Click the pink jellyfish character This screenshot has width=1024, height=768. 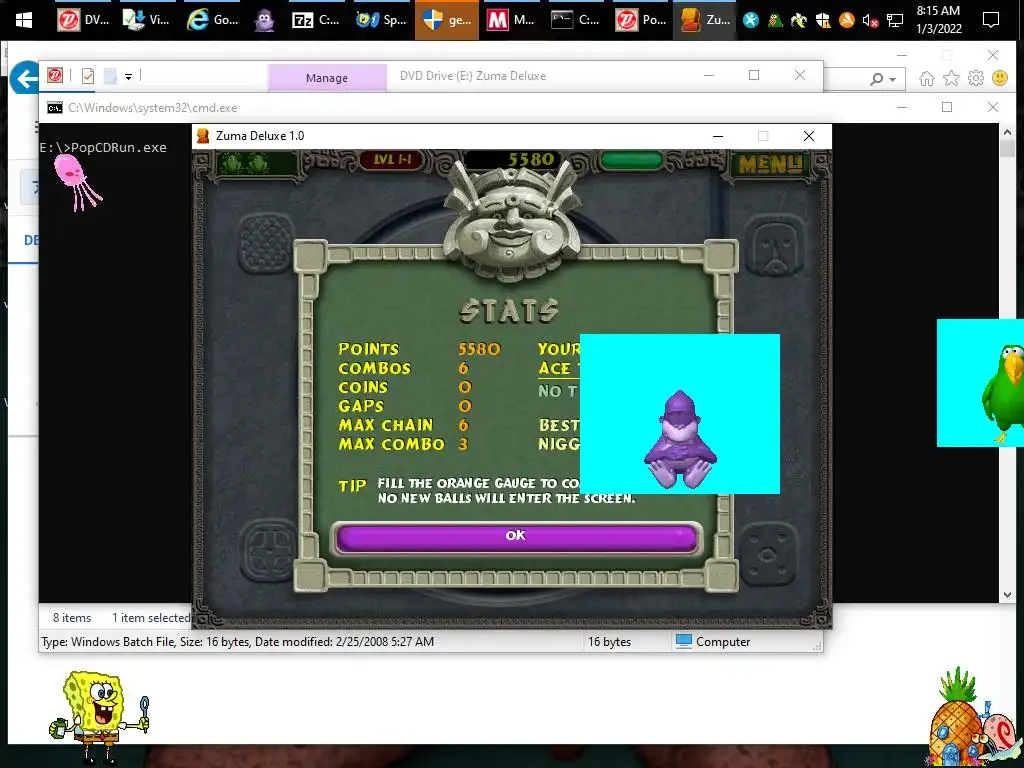tap(76, 182)
